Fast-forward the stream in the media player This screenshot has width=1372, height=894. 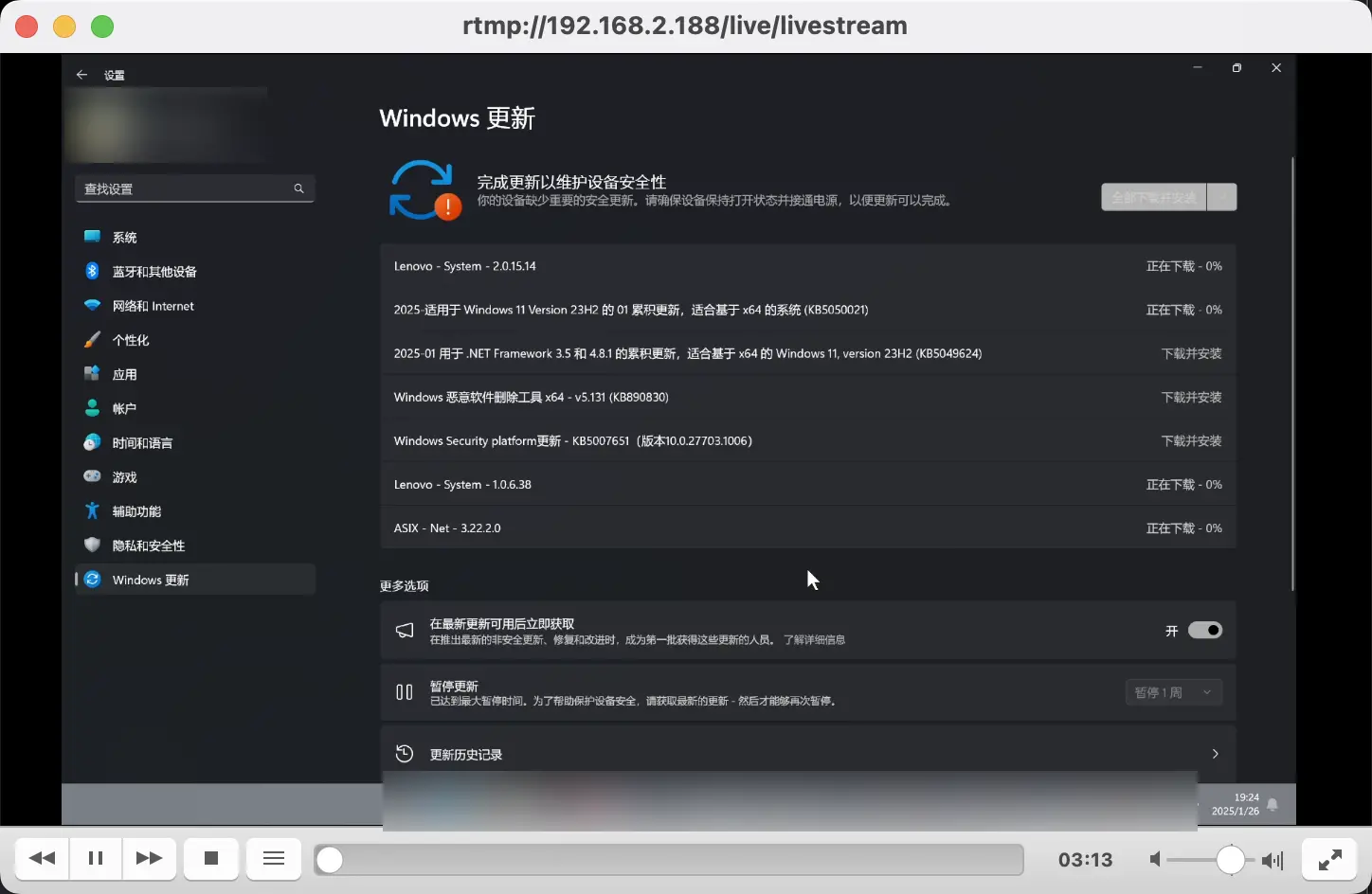pyautogui.click(x=149, y=859)
